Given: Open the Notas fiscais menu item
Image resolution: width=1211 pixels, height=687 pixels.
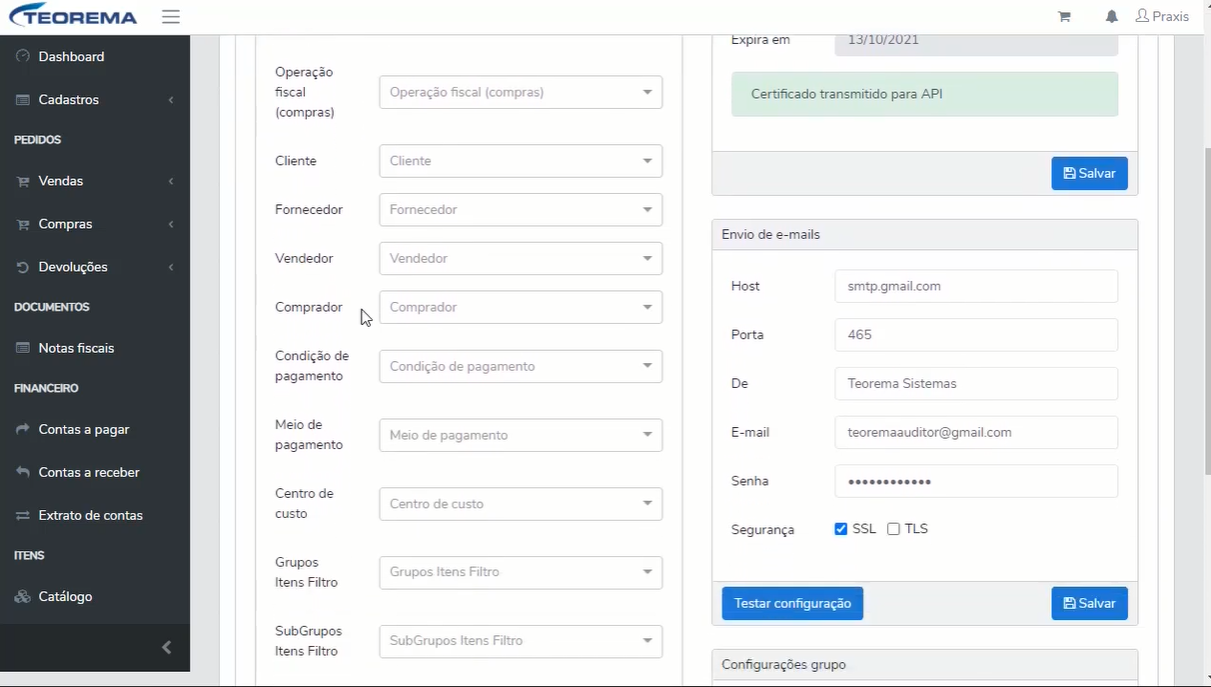Looking at the screenshot, I should point(76,348).
